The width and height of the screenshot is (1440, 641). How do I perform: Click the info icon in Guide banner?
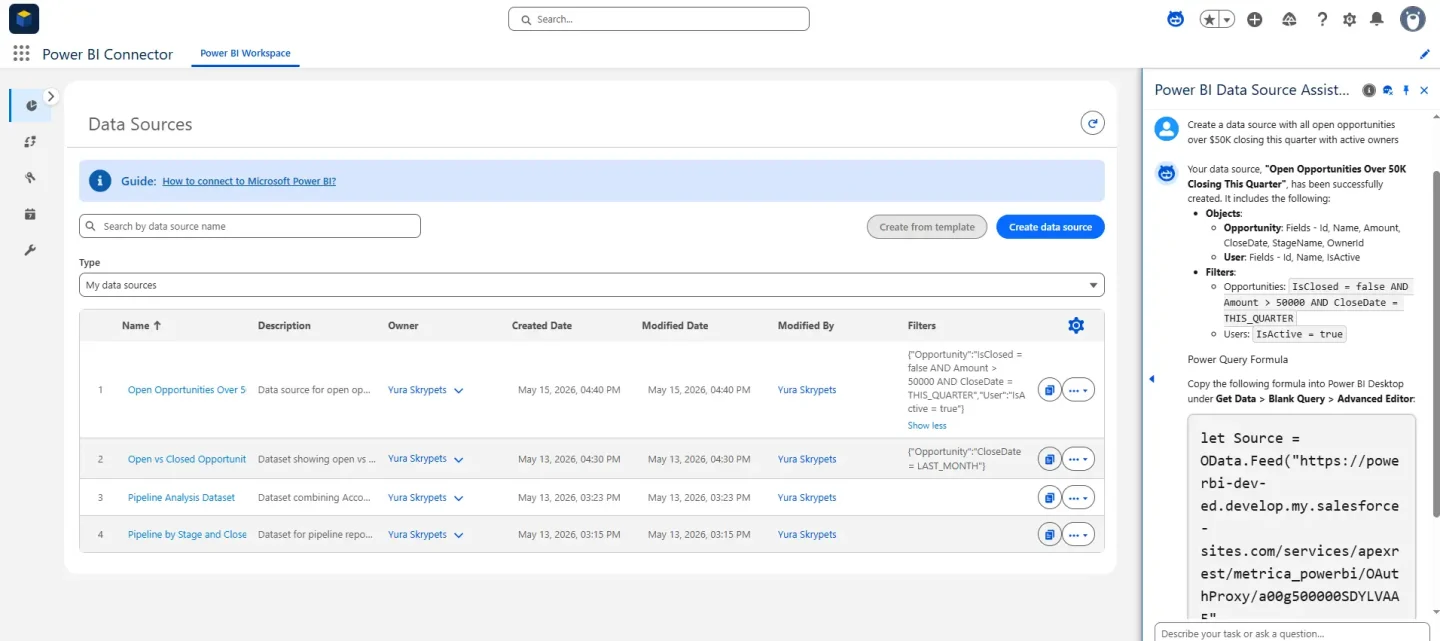click(100, 181)
